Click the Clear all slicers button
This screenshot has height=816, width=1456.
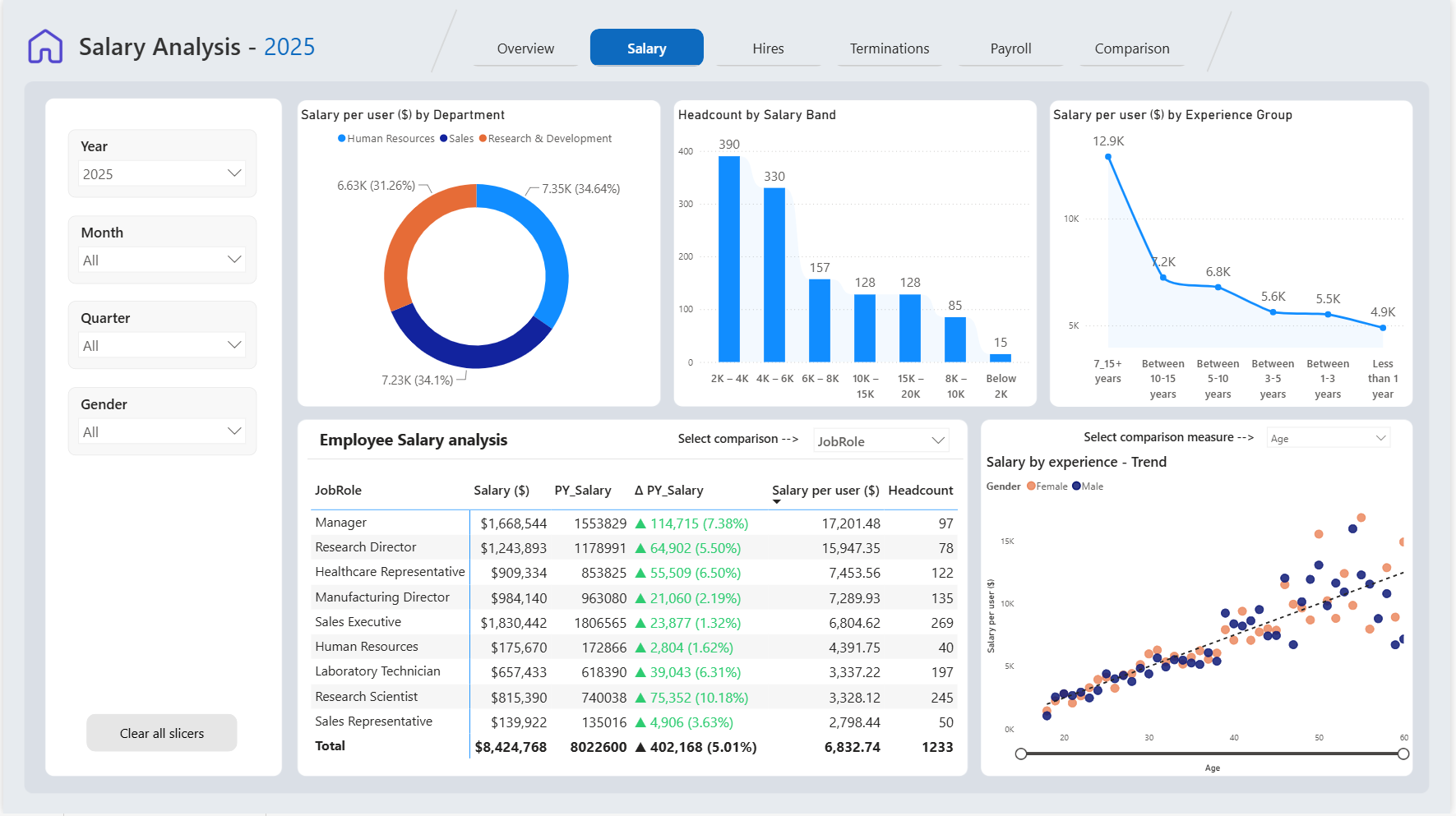(x=162, y=733)
